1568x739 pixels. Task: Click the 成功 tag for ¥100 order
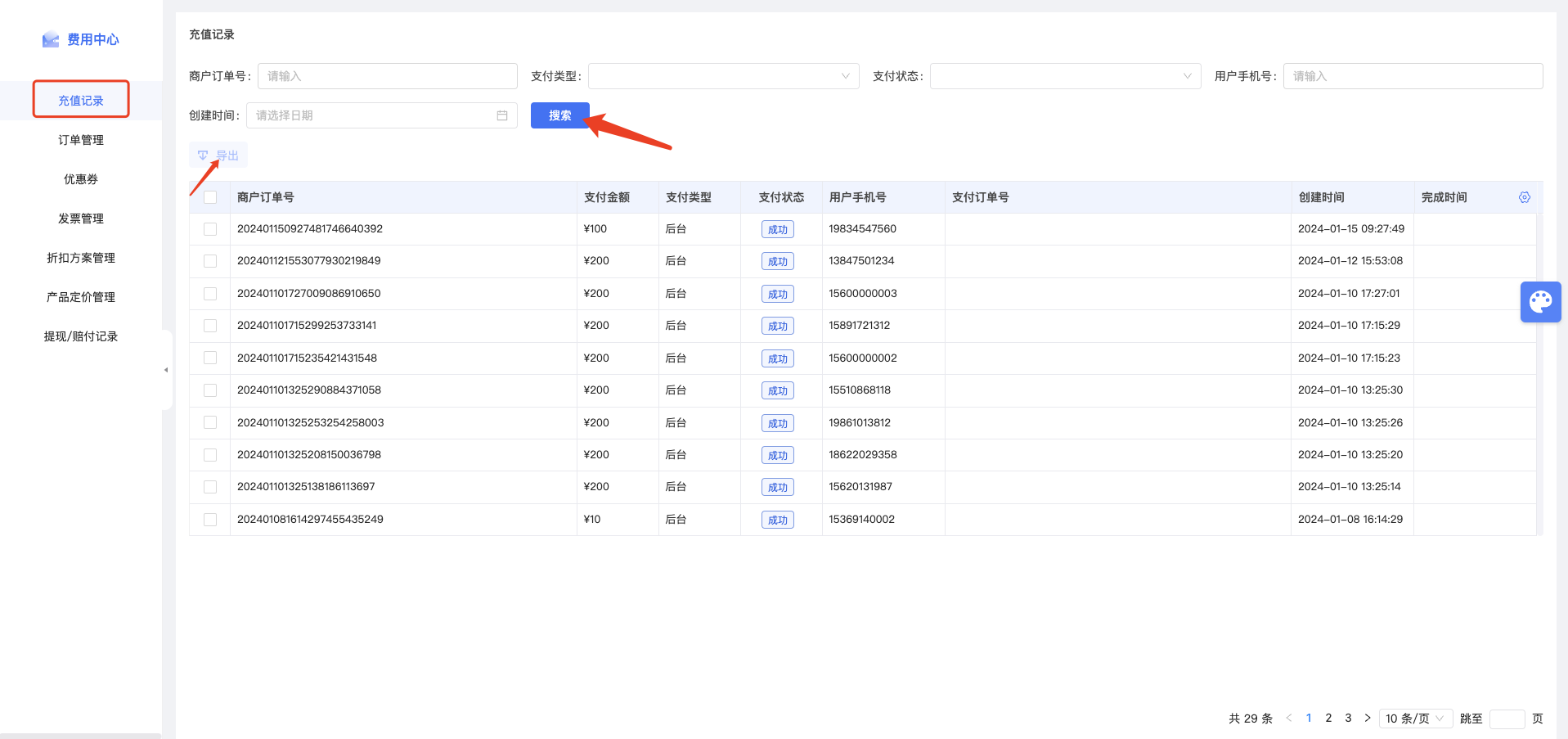point(778,230)
